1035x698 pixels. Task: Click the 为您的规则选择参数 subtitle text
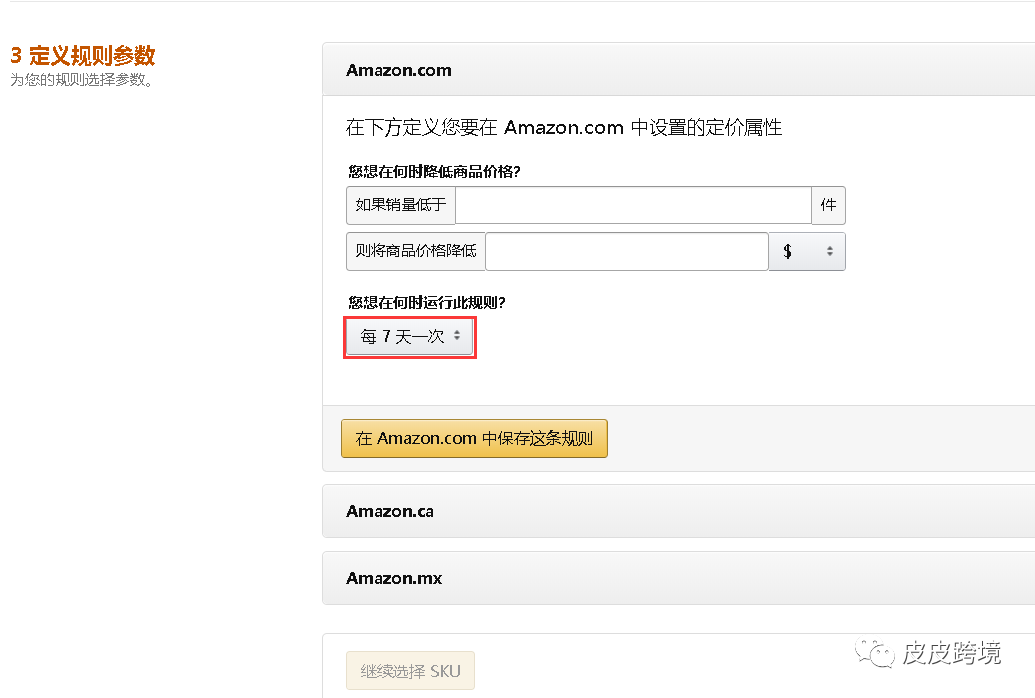pos(82,80)
